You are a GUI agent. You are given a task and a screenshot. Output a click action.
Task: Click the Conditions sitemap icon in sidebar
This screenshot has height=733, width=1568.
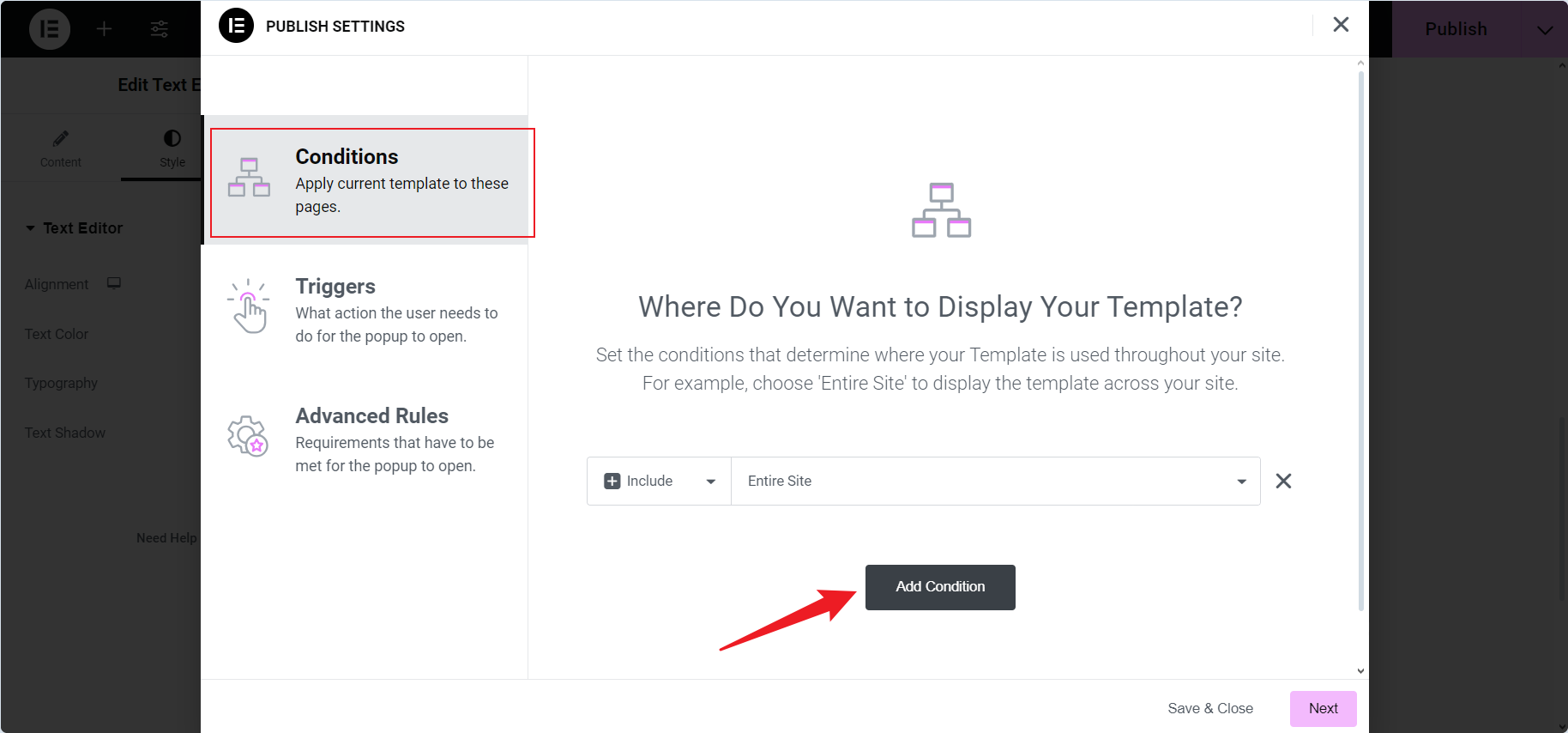pyautogui.click(x=249, y=178)
